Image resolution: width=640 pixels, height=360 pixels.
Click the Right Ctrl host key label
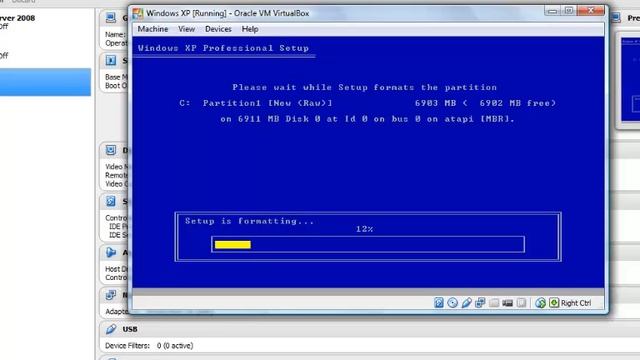pos(576,303)
